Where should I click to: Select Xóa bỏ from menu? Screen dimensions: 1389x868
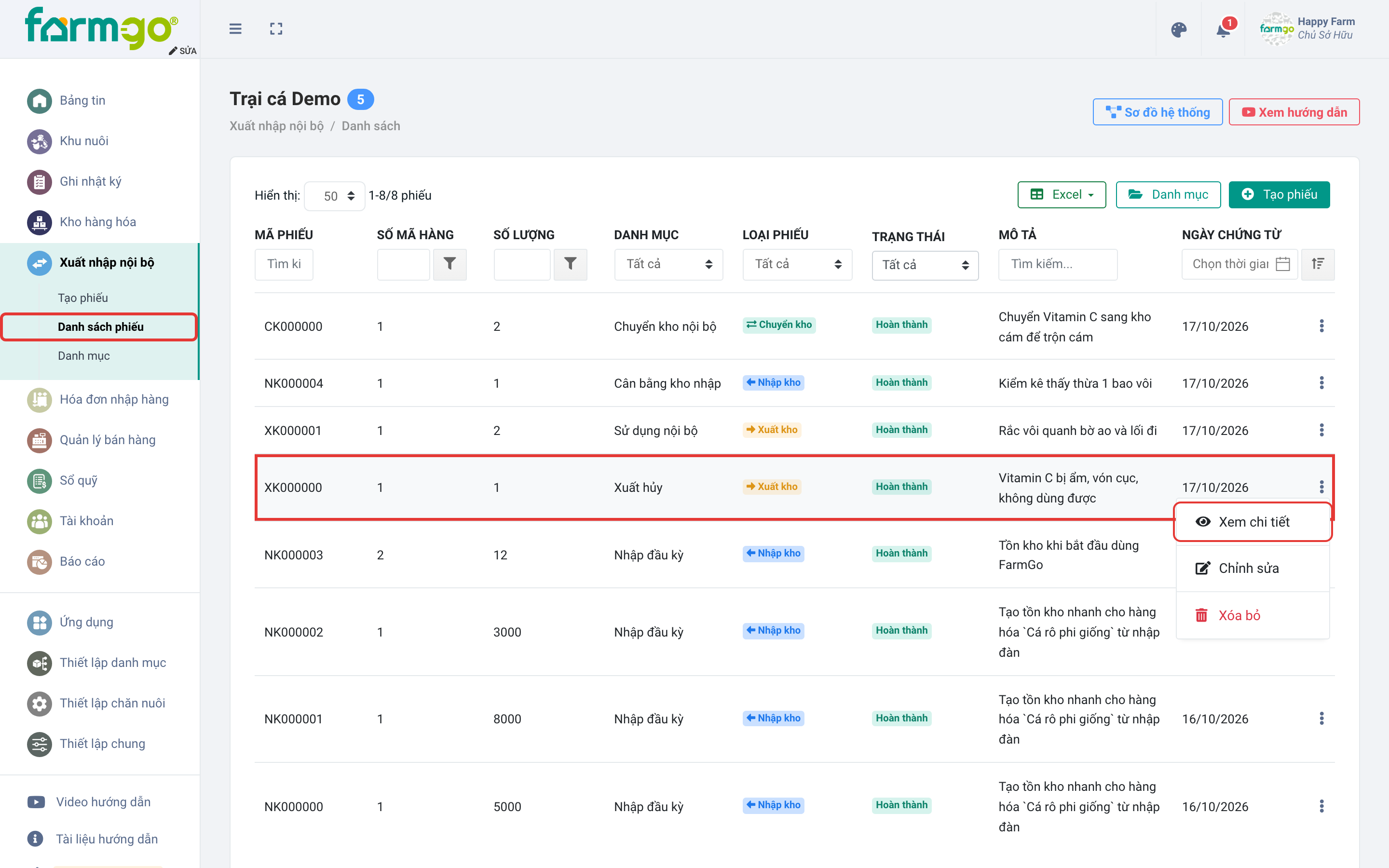[1253, 615]
